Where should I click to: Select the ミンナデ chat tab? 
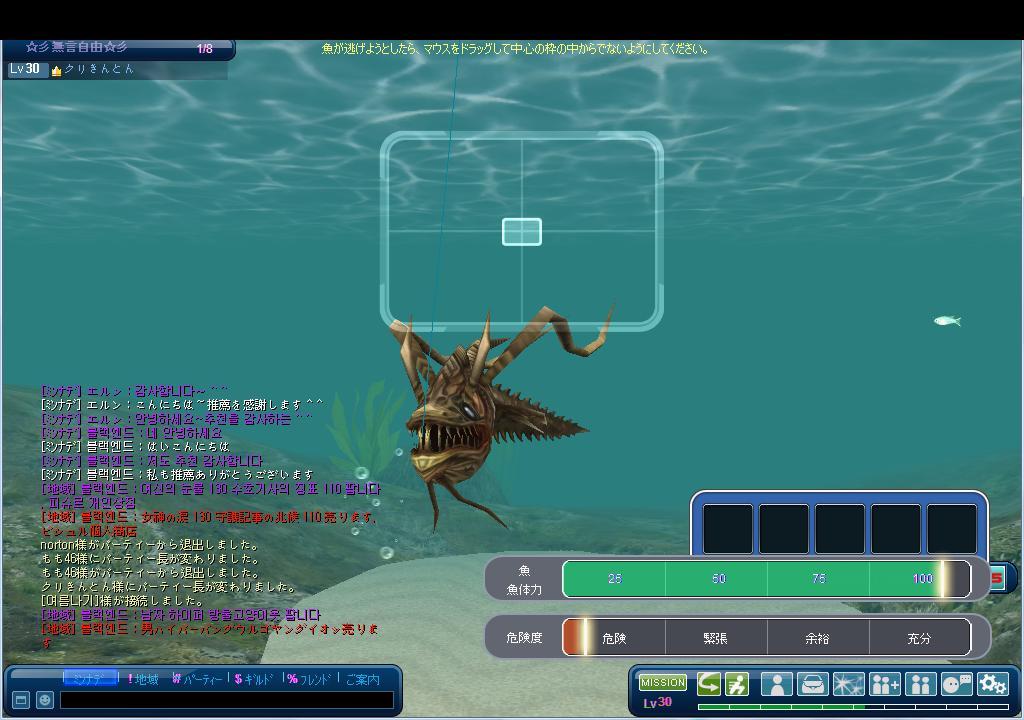(90, 679)
